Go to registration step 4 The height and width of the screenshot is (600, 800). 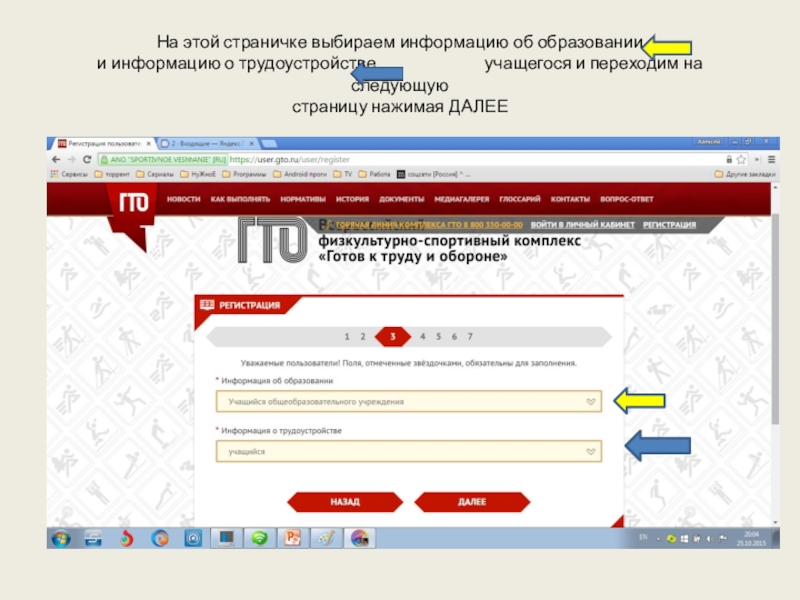[x=422, y=337]
